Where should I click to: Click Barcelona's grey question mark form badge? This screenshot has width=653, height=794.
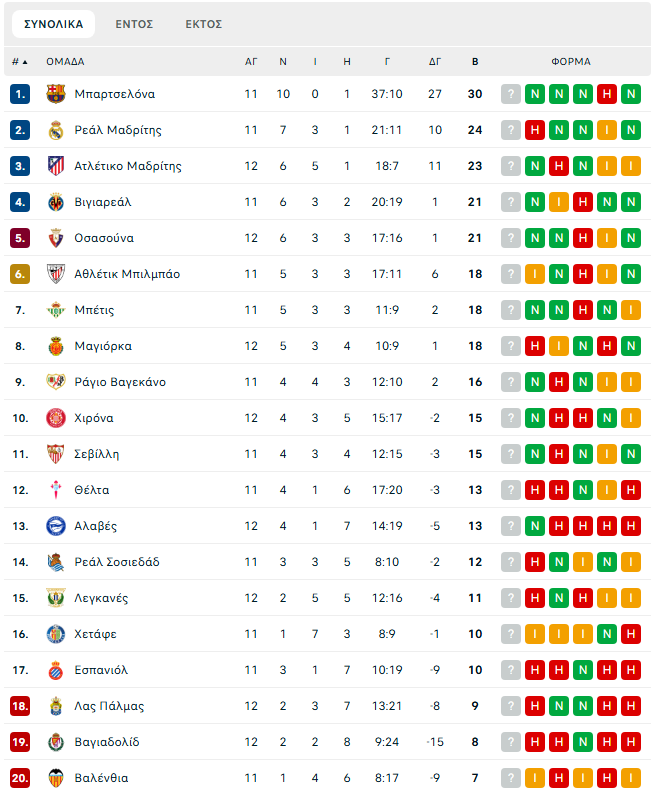511,94
